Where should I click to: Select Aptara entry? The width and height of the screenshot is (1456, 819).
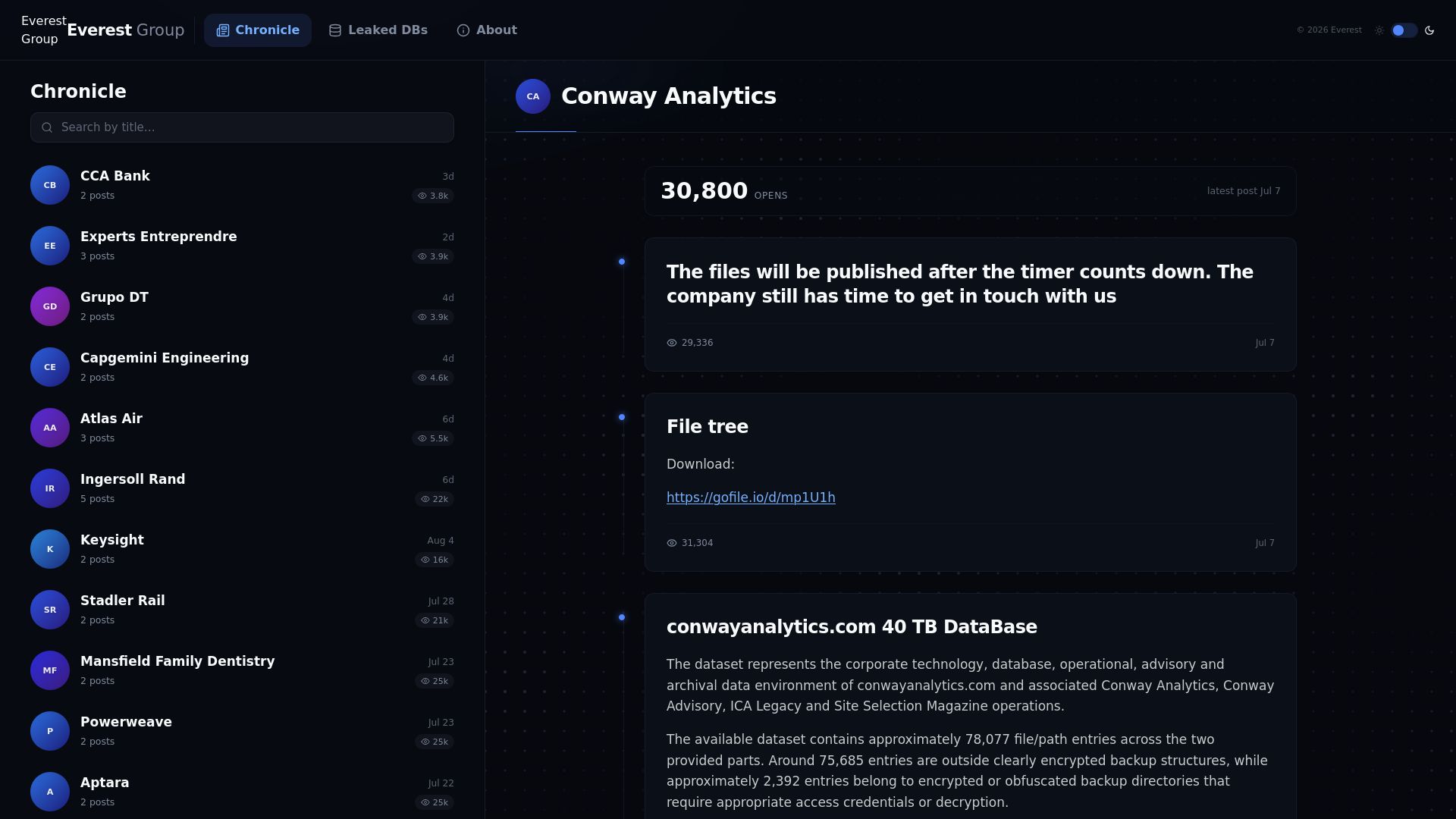coord(242,792)
